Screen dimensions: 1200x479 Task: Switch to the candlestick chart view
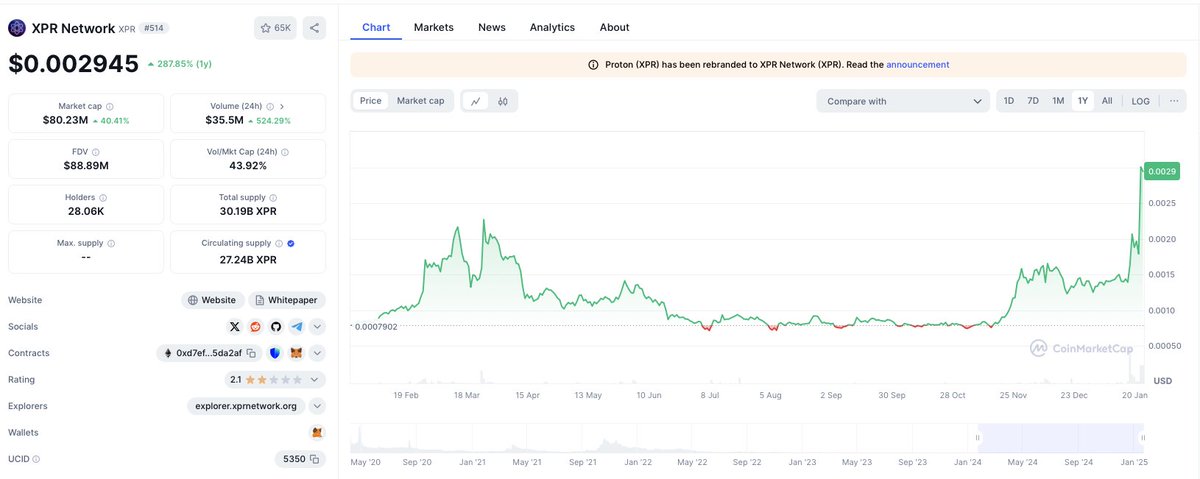(x=503, y=101)
